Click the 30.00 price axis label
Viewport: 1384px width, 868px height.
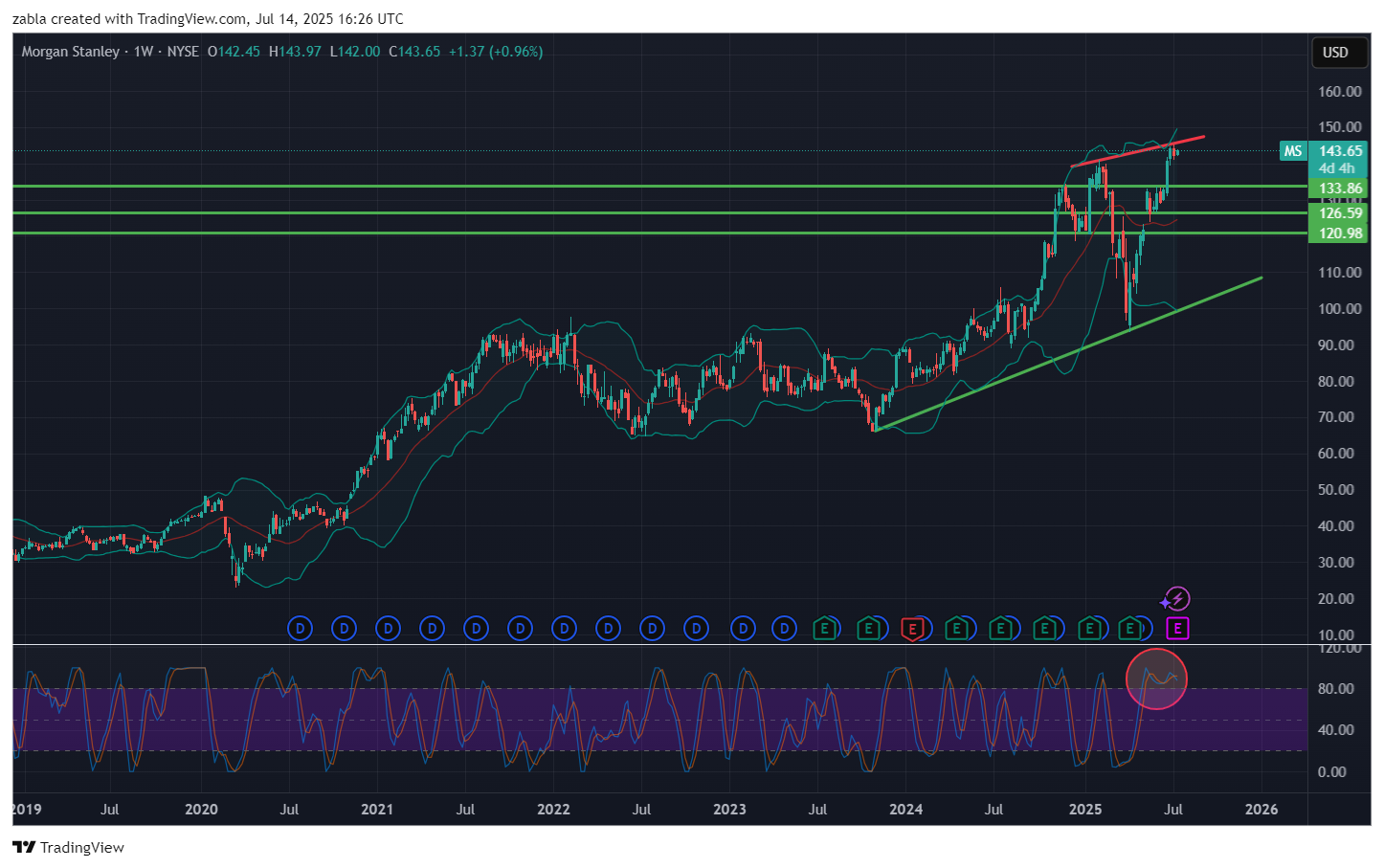click(x=1336, y=563)
